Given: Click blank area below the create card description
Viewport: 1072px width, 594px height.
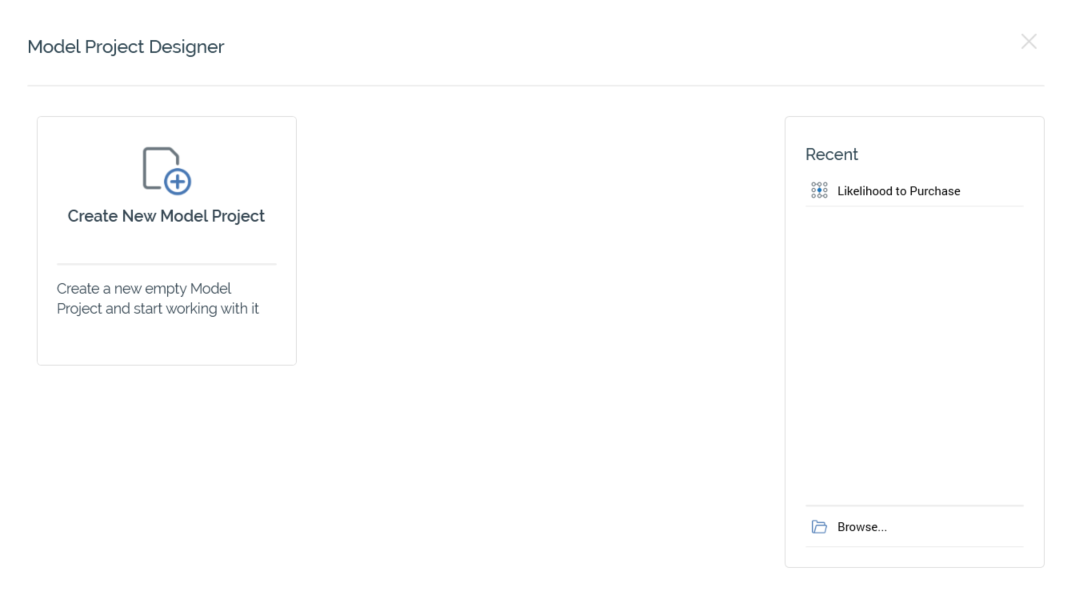Looking at the screenshot, I should point(166,342).
